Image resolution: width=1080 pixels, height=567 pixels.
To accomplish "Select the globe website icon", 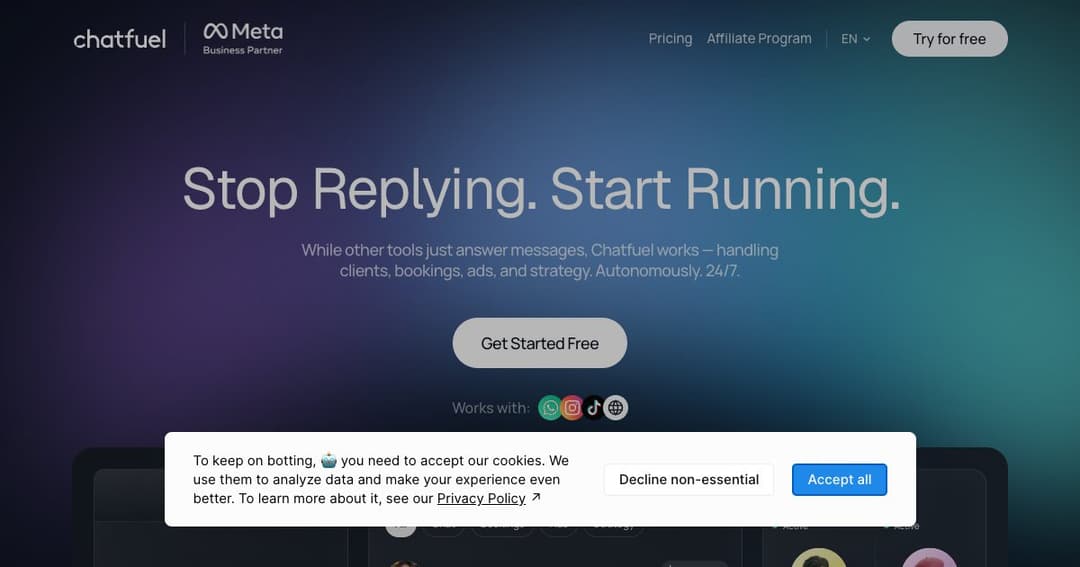I will click(x=616, y=408).
